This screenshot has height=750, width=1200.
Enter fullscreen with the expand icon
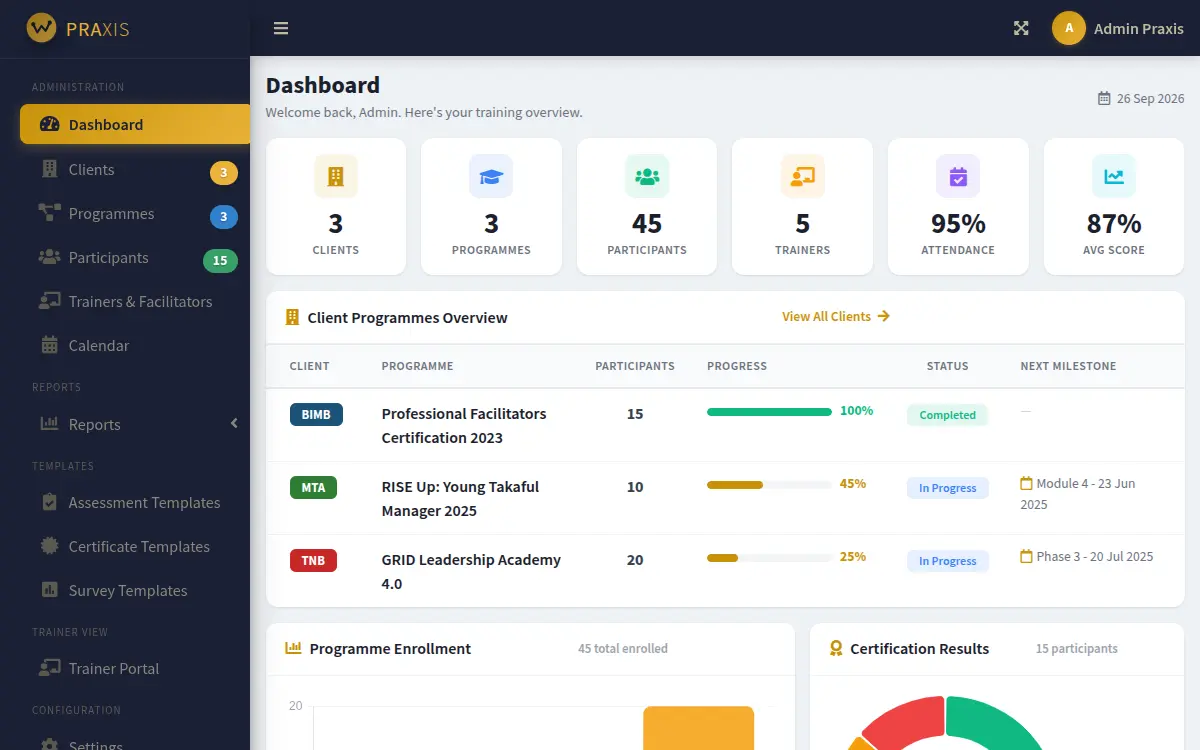1021,28
